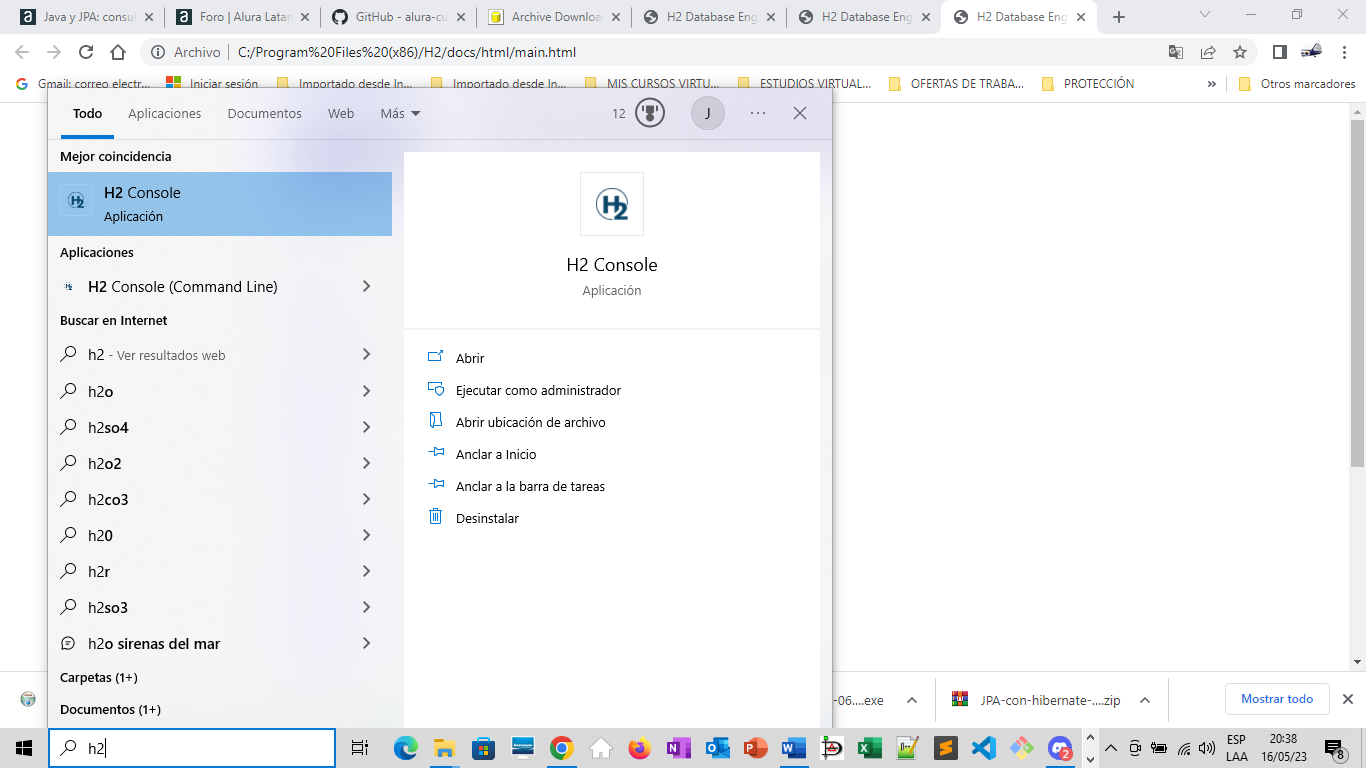Open Sublime Text from the taskbar
The image size is (1366, 768).
[945, 748]
